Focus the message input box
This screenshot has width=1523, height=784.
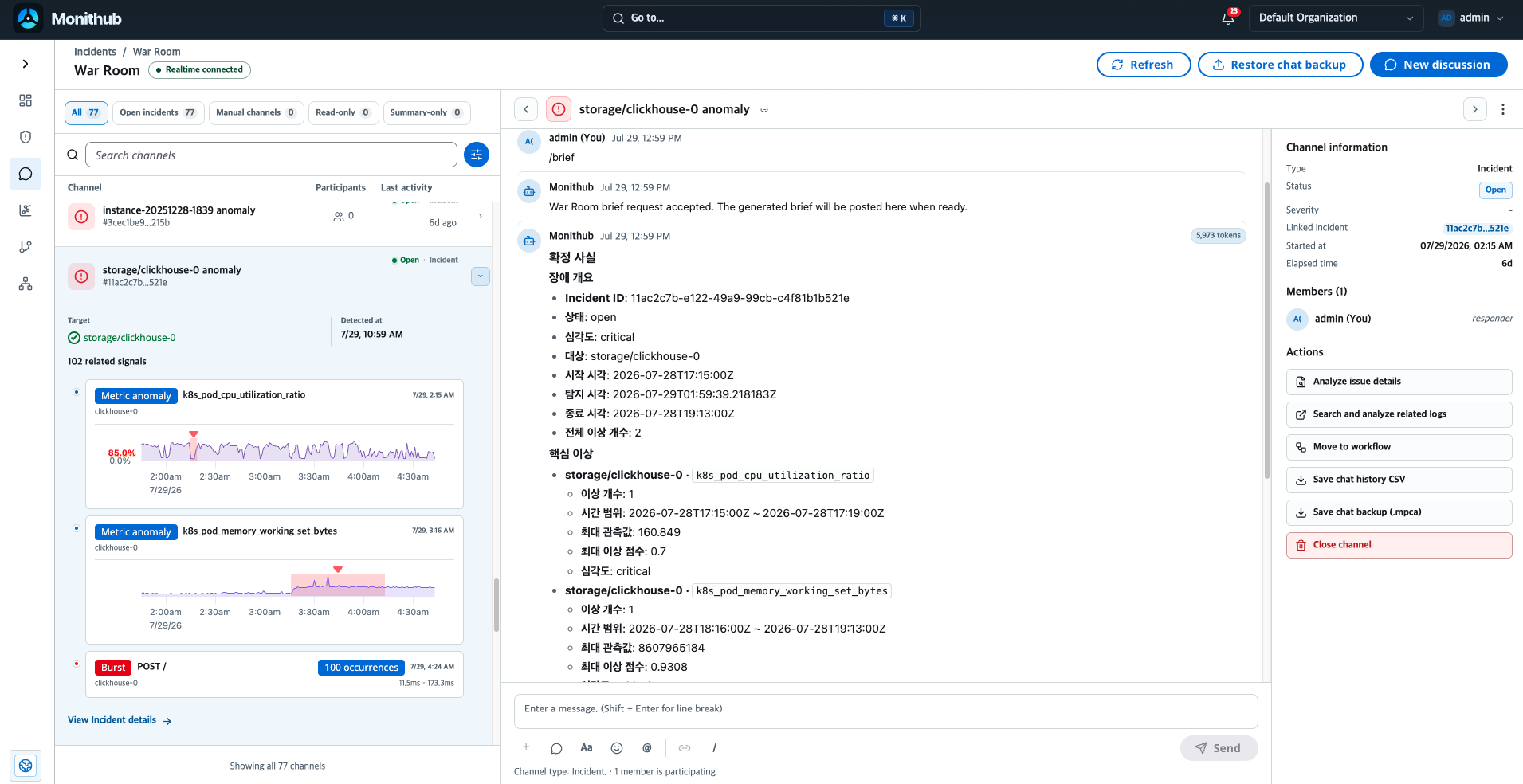coord(885,711)
